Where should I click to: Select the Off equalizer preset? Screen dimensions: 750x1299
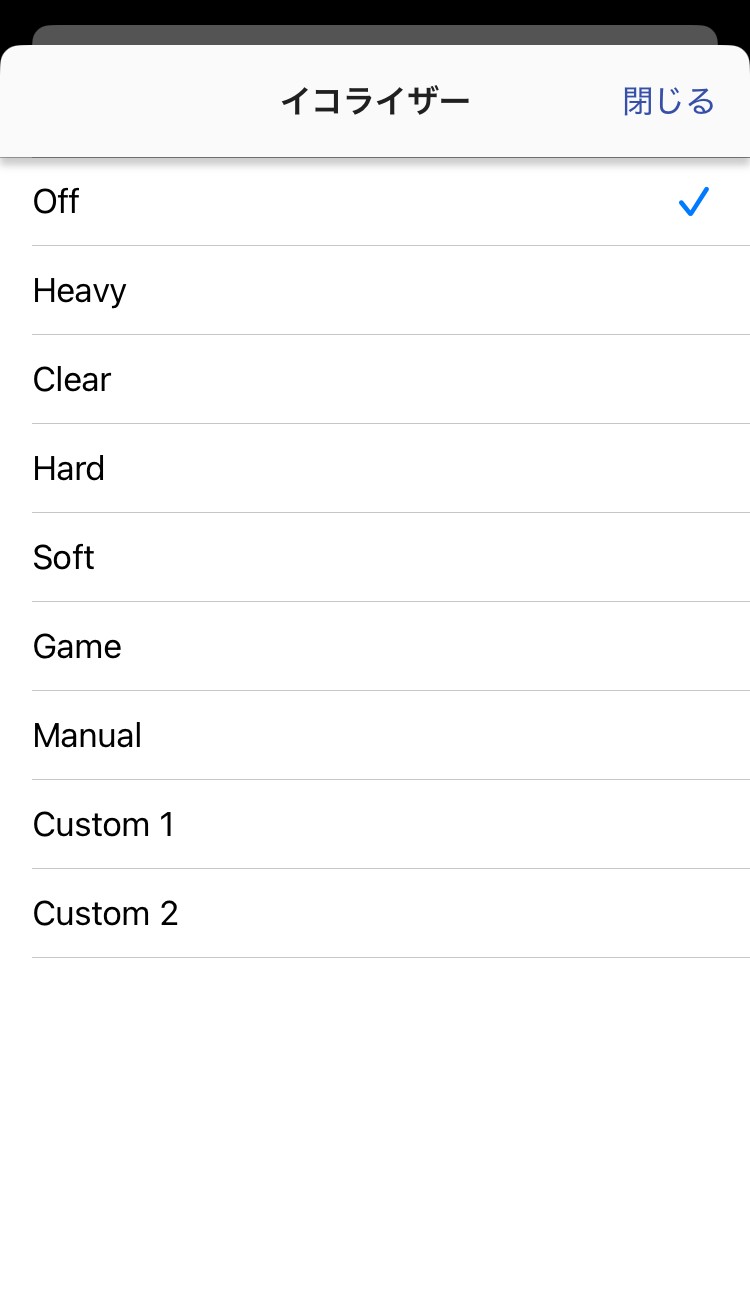[x=56, y=202]
